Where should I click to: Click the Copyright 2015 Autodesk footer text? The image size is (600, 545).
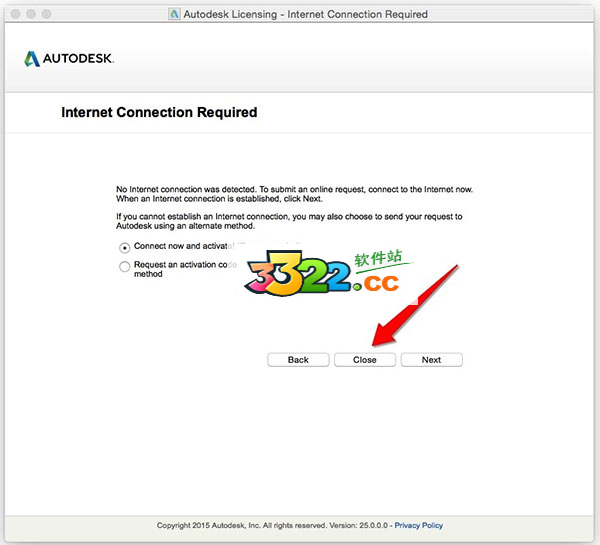272,525
